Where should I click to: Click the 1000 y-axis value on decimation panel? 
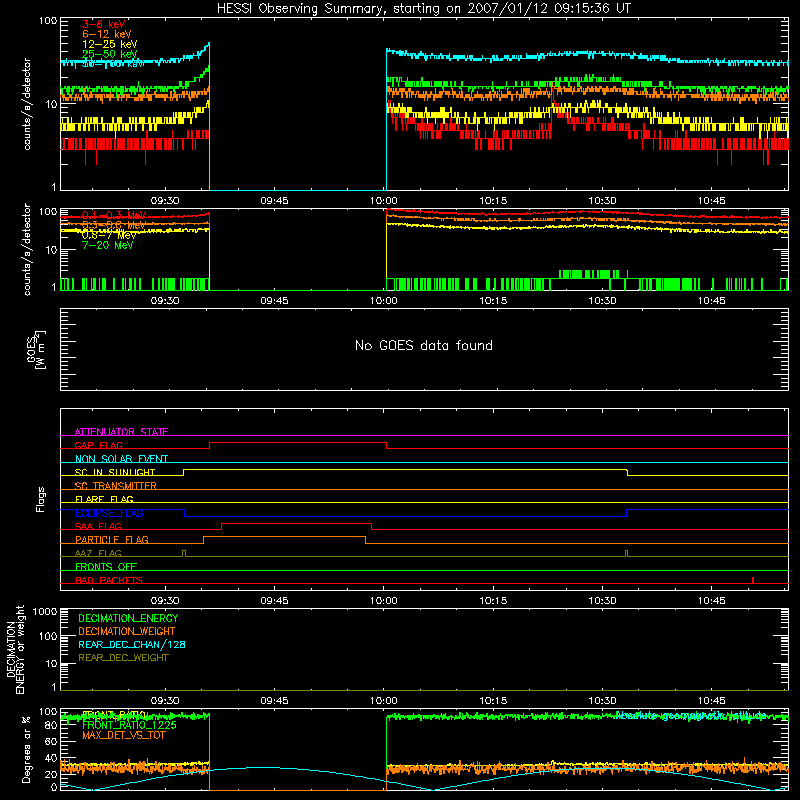[45, 611]
